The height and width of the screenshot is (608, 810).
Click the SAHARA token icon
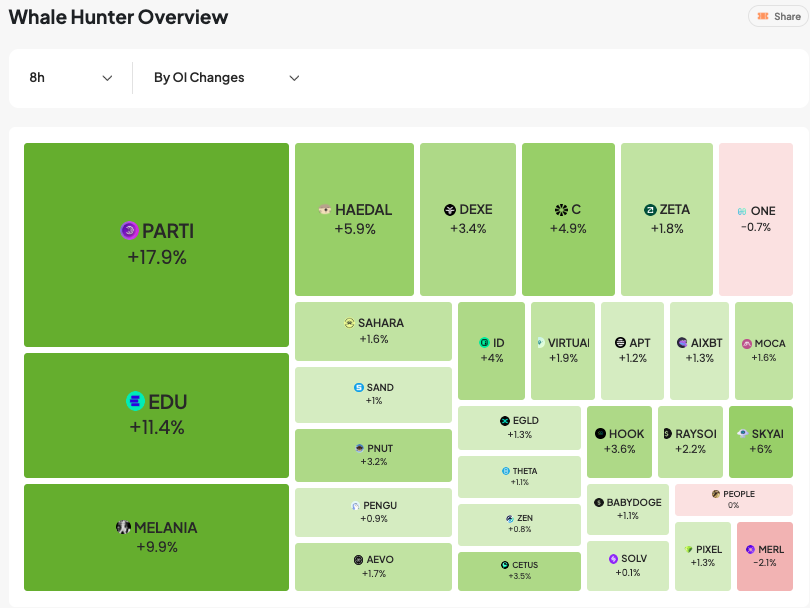(x=349, y=323)
